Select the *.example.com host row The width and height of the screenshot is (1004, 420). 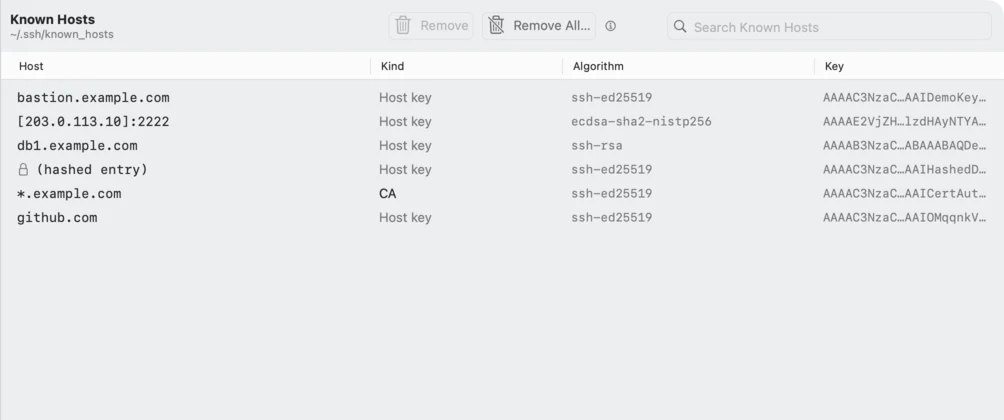[x=502, y=193]
